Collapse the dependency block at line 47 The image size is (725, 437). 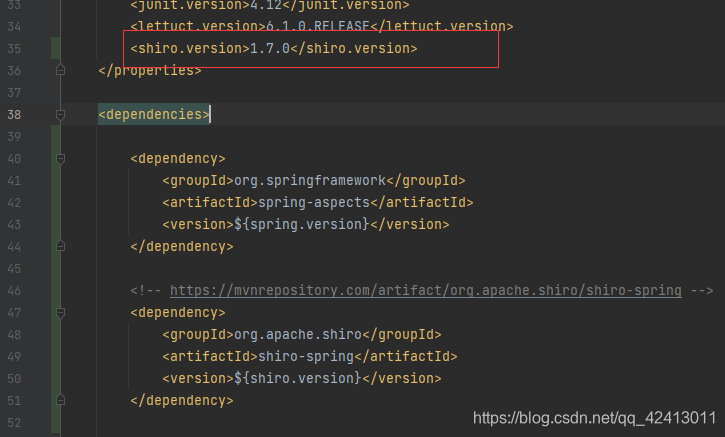(x=60, y=313)
